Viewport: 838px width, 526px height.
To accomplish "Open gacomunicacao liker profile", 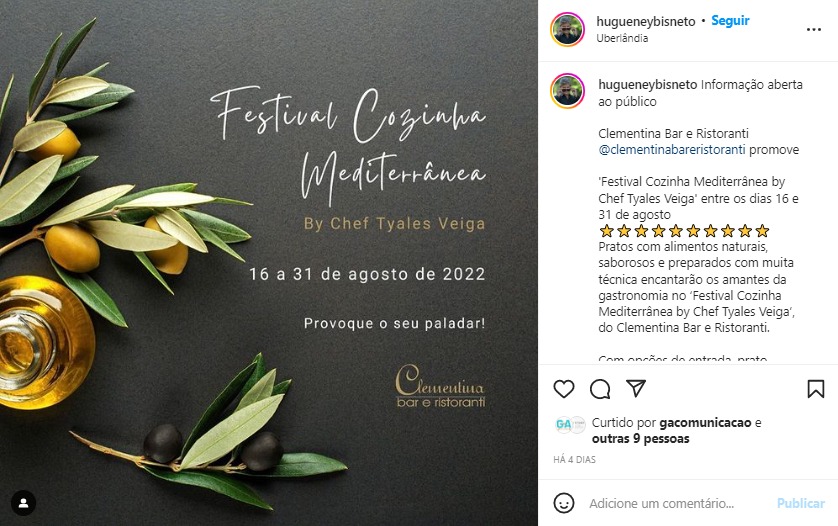I will pyautogui.click(x=705, y=423).
